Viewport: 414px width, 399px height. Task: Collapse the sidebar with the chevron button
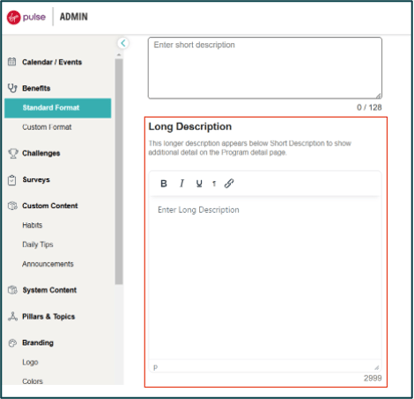[123, 43]
